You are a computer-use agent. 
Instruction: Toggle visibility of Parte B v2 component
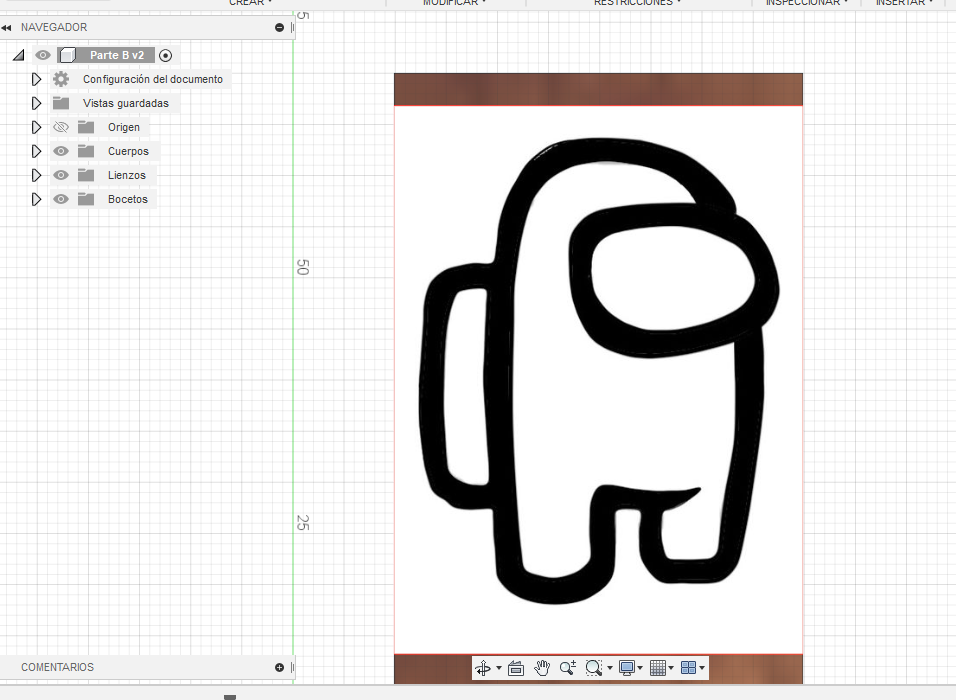(43, 55)
